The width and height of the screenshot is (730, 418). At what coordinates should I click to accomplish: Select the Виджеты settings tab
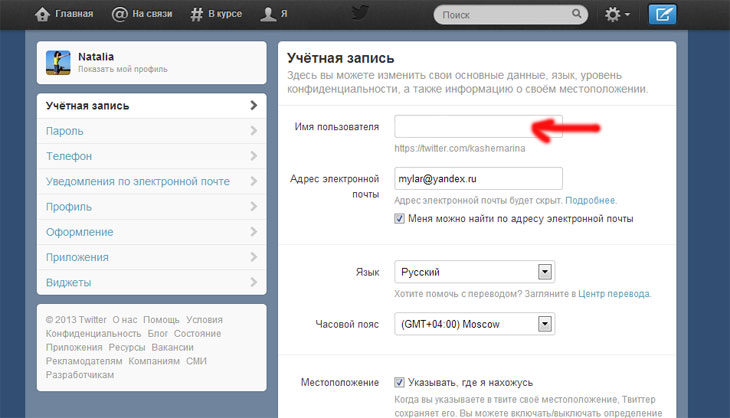[x=152, y=282]
